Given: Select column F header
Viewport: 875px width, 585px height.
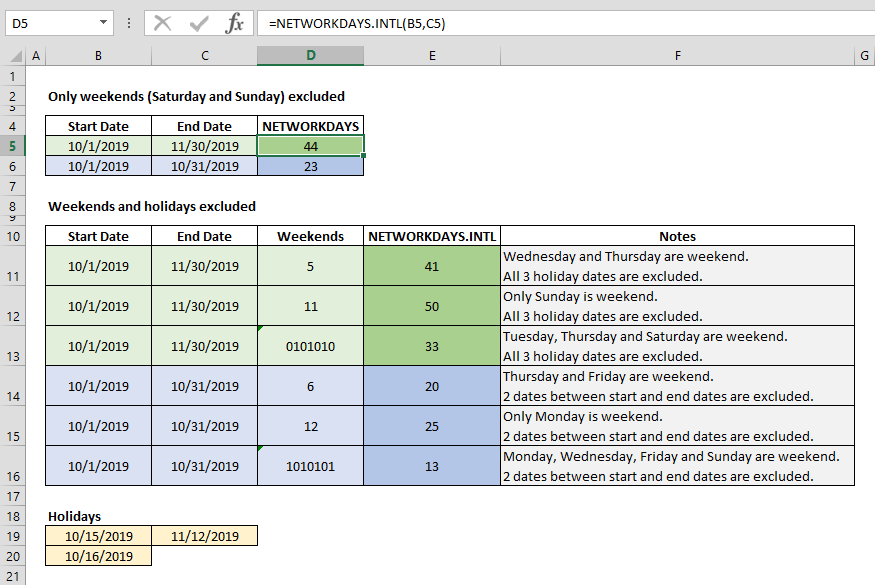Looking at the screenshot, I should tap(677, 56).
